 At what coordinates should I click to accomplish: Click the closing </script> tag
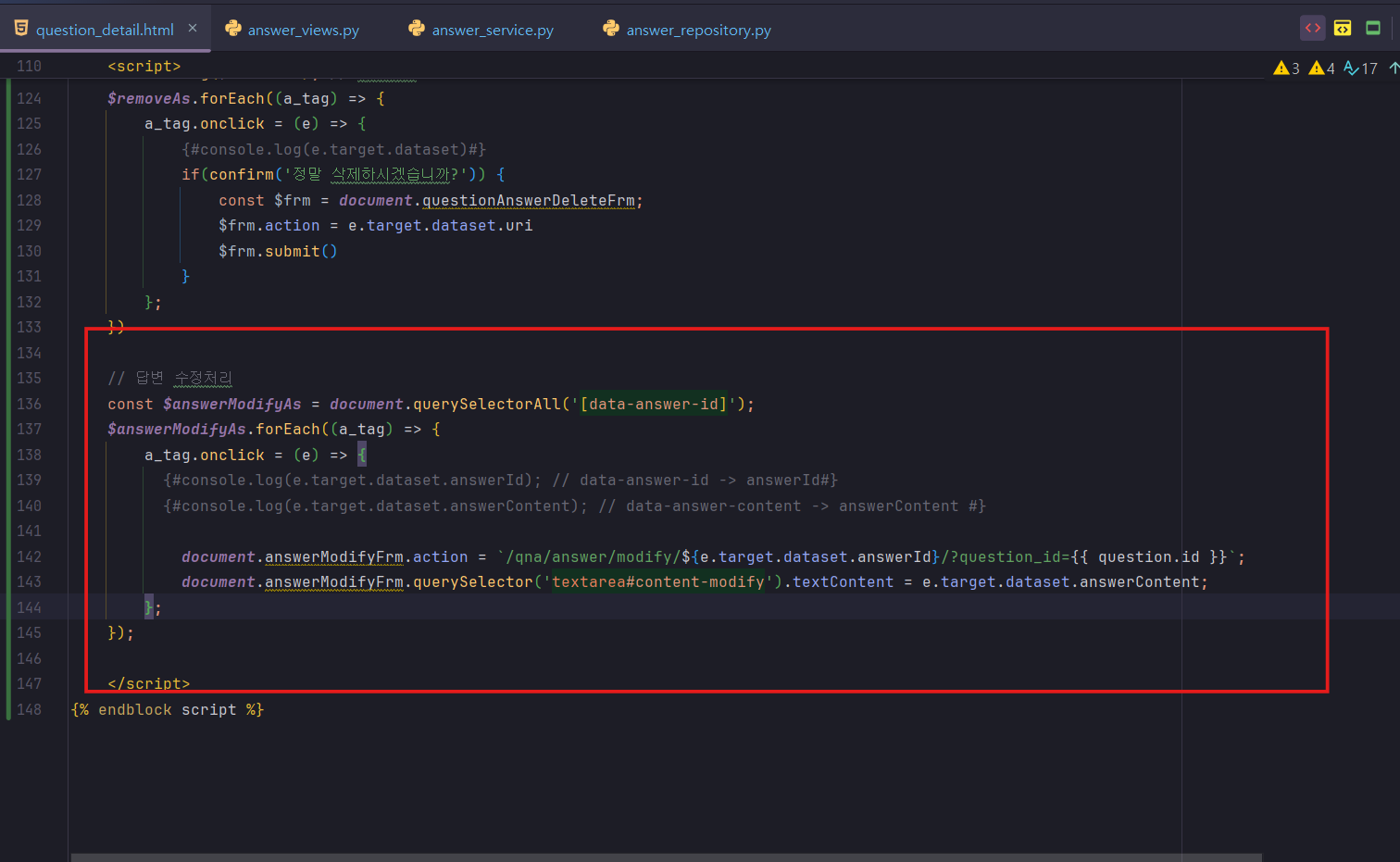pyautogui.click(x=148, y=683)
